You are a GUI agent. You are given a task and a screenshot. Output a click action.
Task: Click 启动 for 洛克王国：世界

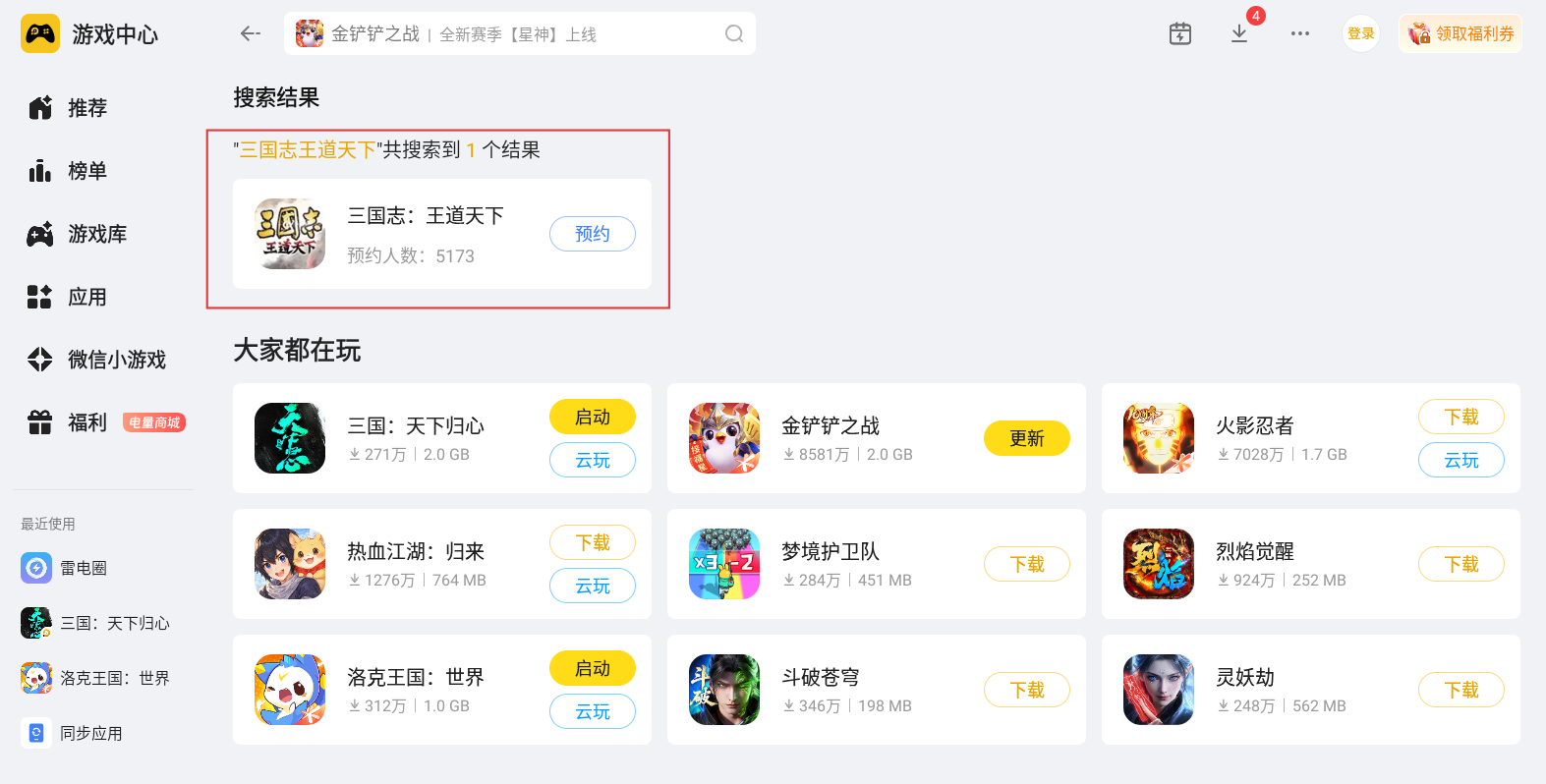coord(593,668)
